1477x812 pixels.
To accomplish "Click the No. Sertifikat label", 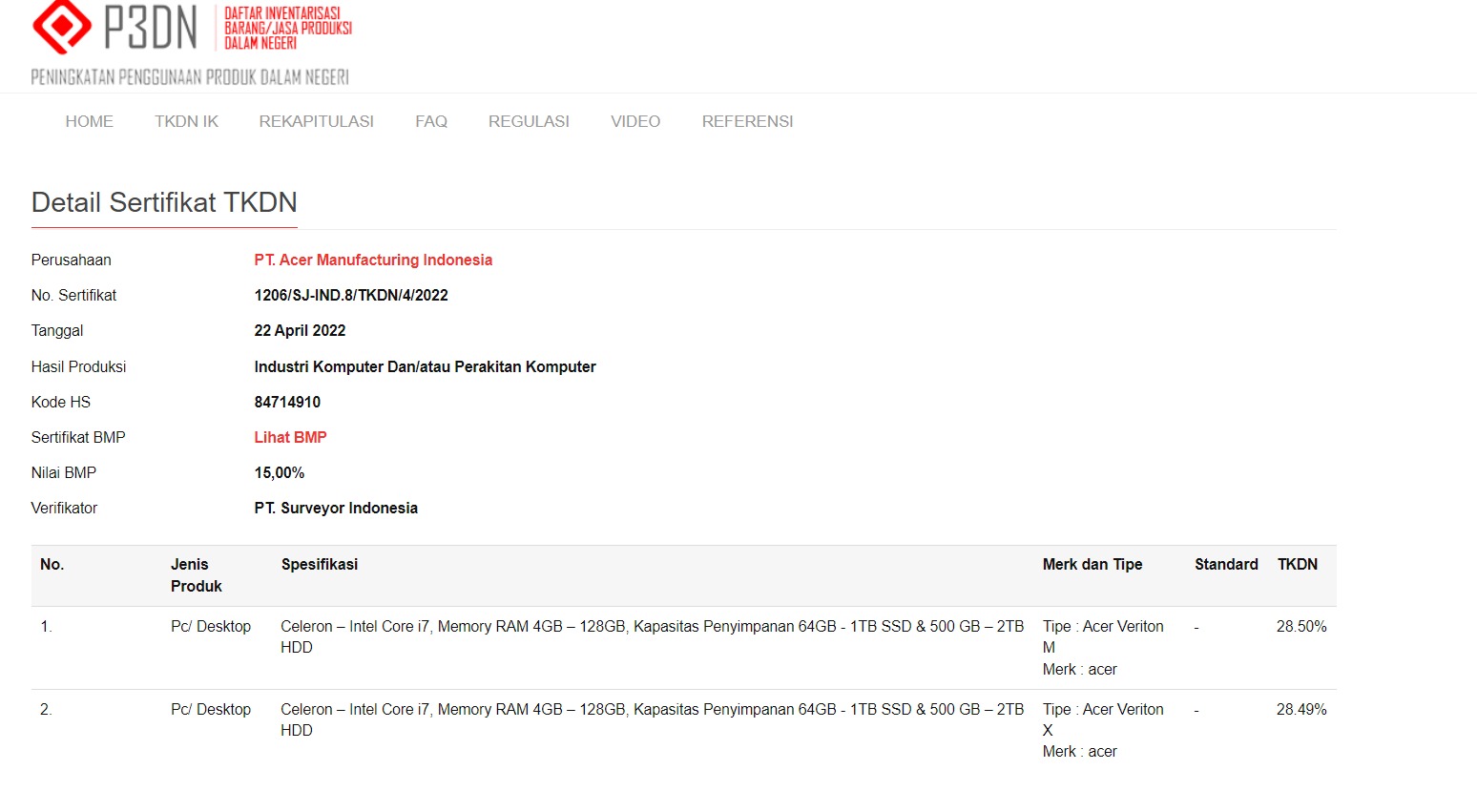I will coord(73,295).
